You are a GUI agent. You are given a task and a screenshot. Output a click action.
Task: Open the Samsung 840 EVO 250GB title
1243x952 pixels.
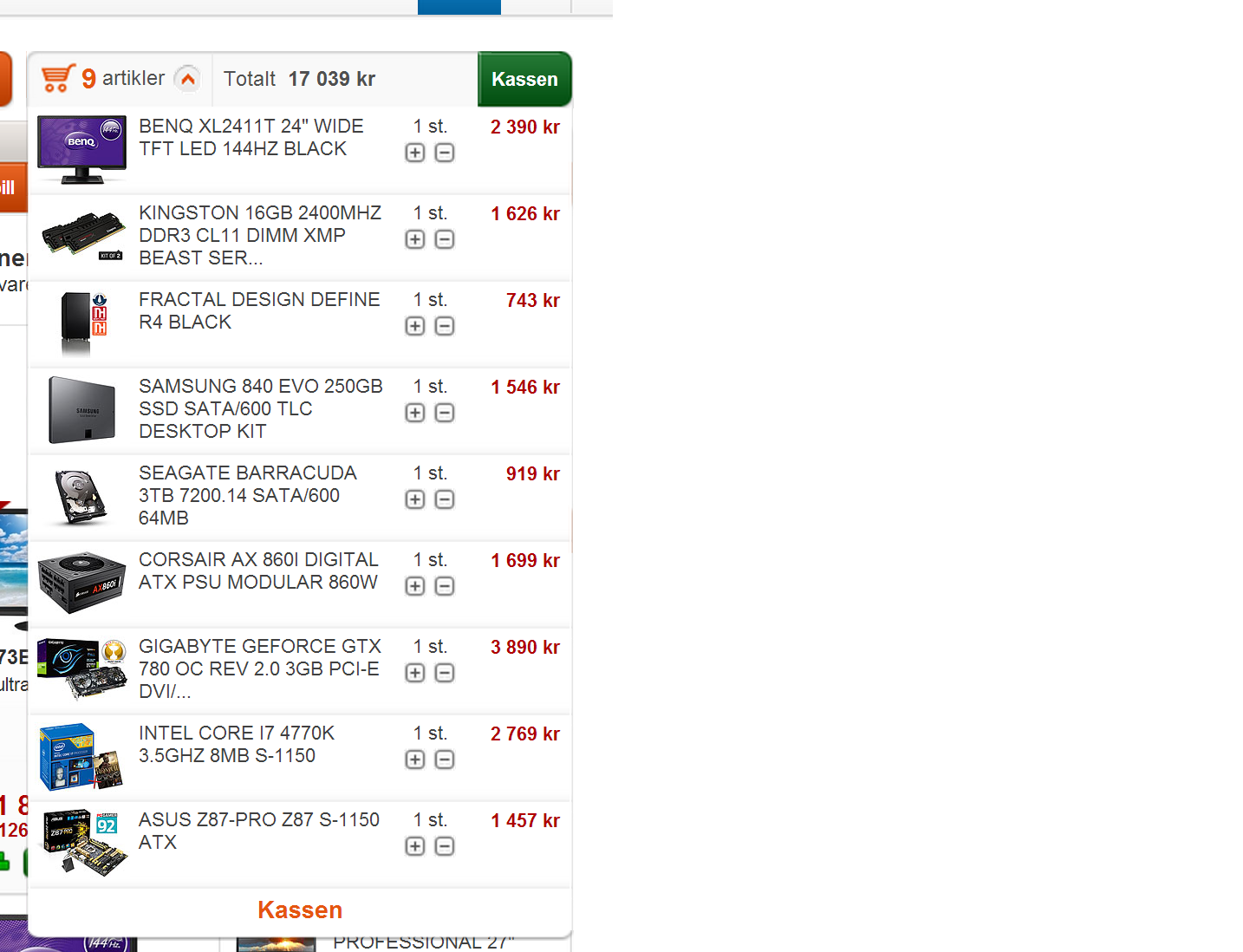[261, 409]
